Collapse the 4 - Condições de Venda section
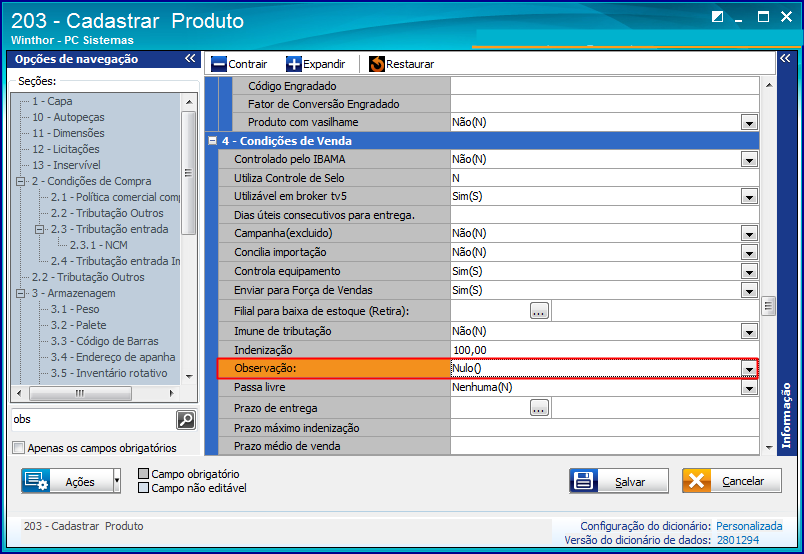The width and height of the screenshot is (804, 554). (212, 141)
